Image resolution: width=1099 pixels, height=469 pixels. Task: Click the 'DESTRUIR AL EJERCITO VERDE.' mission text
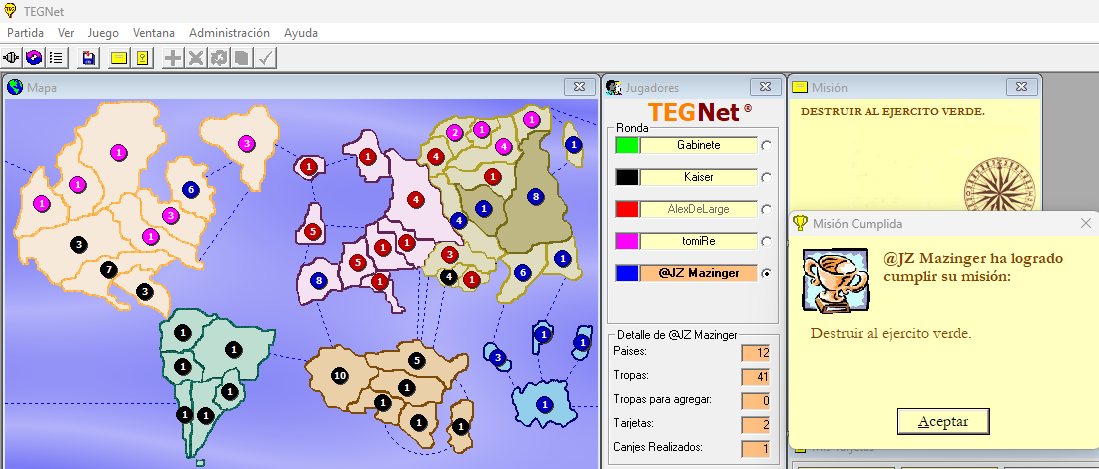click(893, 111)
